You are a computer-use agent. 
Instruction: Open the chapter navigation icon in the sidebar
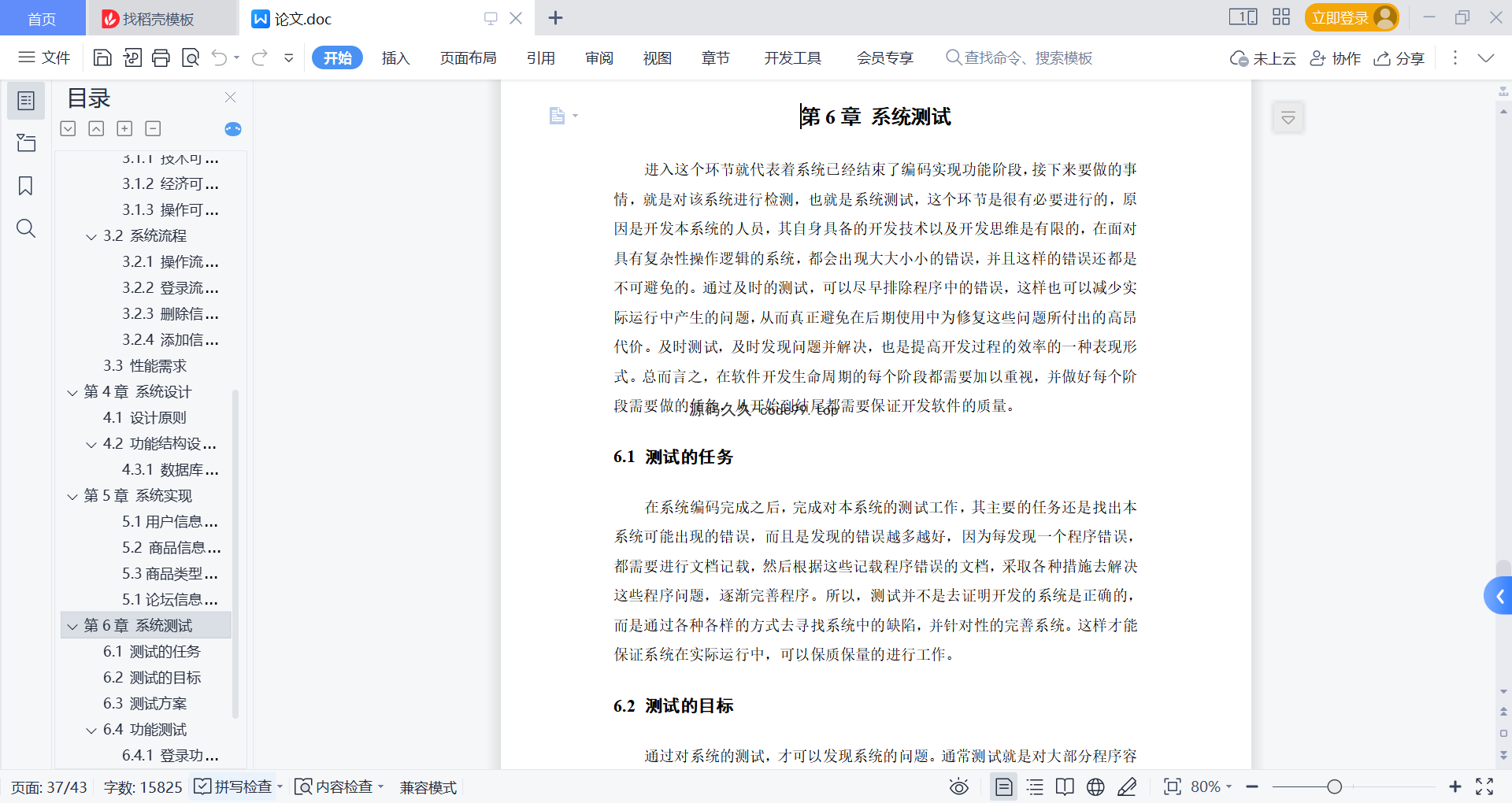pos(26,142)
